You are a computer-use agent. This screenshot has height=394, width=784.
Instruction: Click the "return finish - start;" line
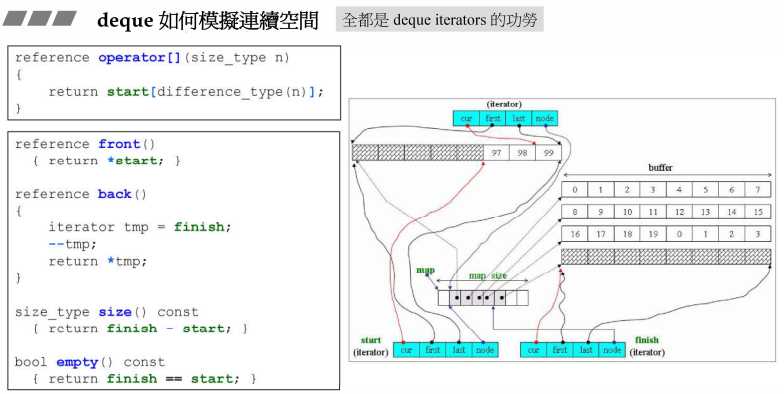coord(140,328)
